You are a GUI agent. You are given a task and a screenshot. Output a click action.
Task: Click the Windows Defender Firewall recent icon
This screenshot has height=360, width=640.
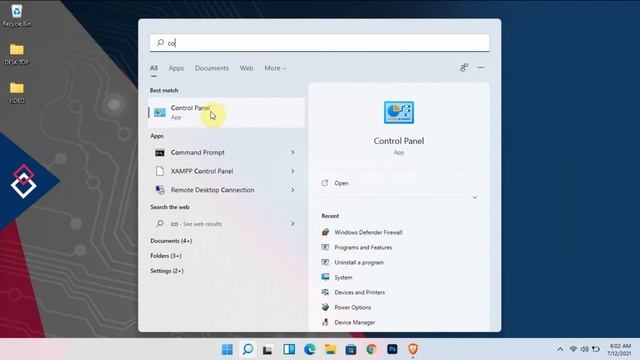(x=325, y=232)
